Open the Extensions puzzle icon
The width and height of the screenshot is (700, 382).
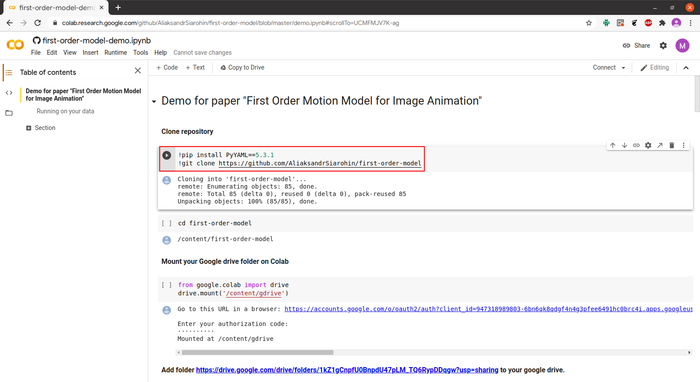pos(662,23)
